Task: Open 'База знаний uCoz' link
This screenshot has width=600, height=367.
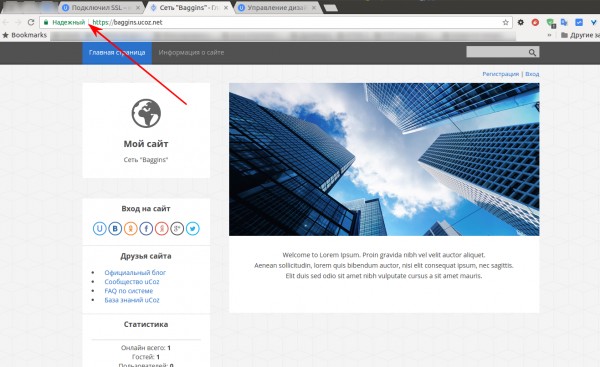Action: (132, 300)
